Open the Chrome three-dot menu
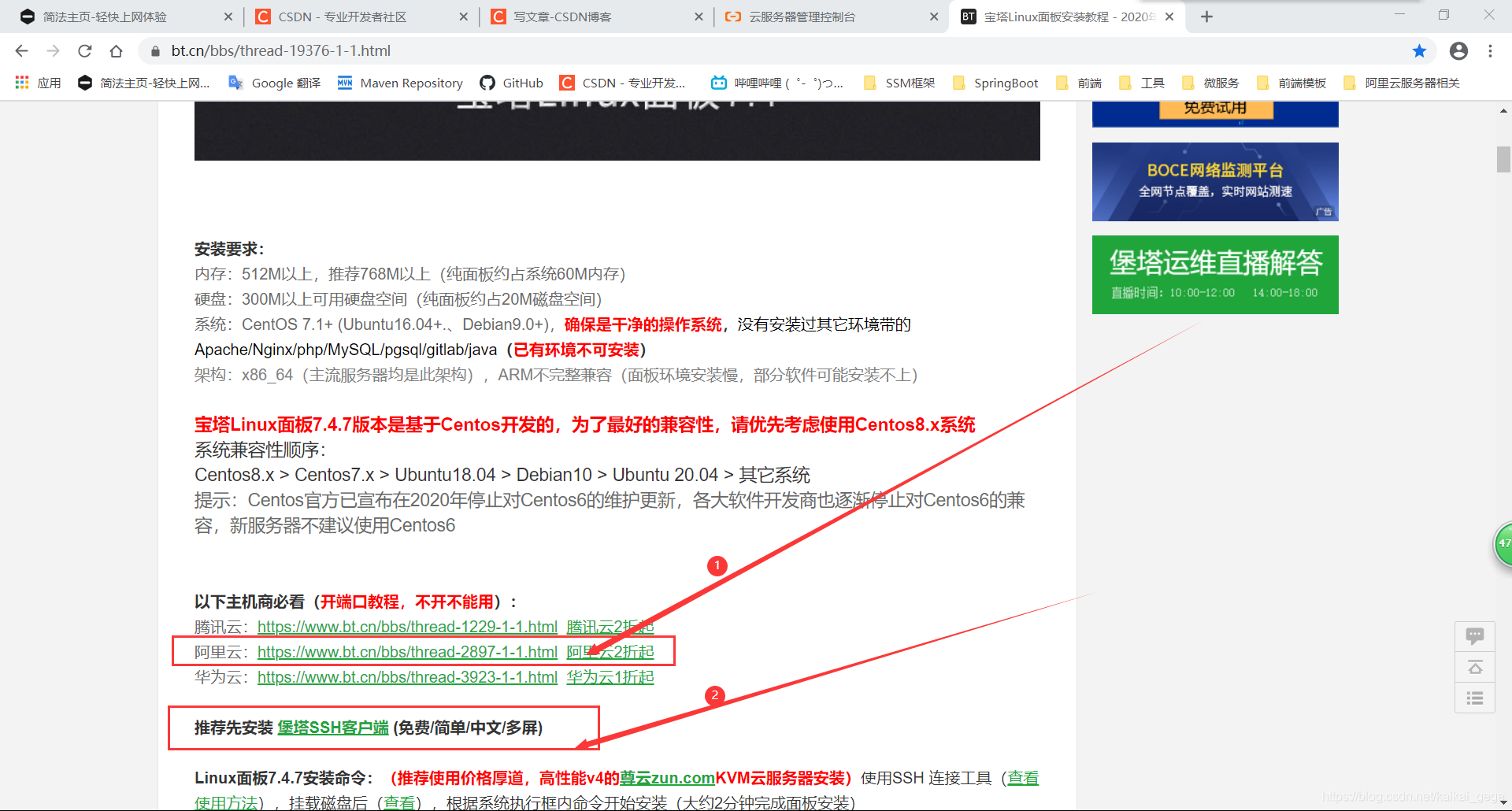This screenshot has width=1512, height=811. (1490, 51)
